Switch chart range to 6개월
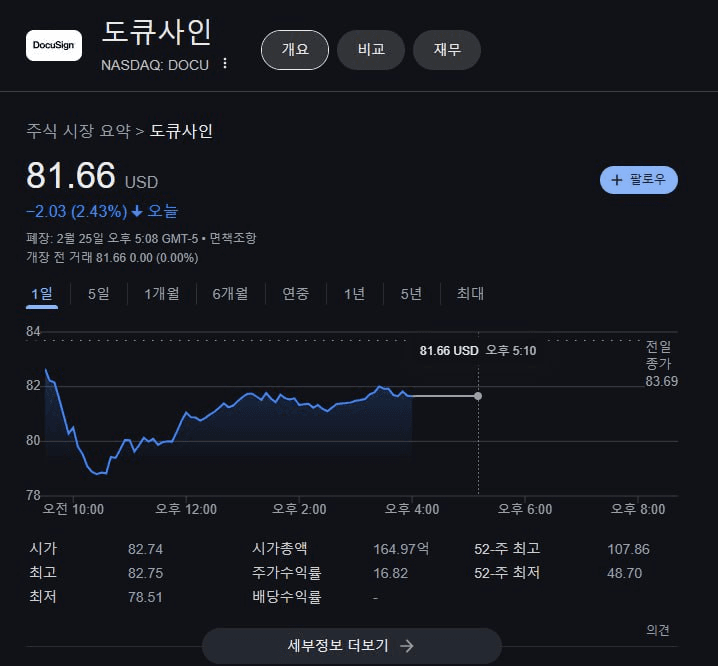 230,294
